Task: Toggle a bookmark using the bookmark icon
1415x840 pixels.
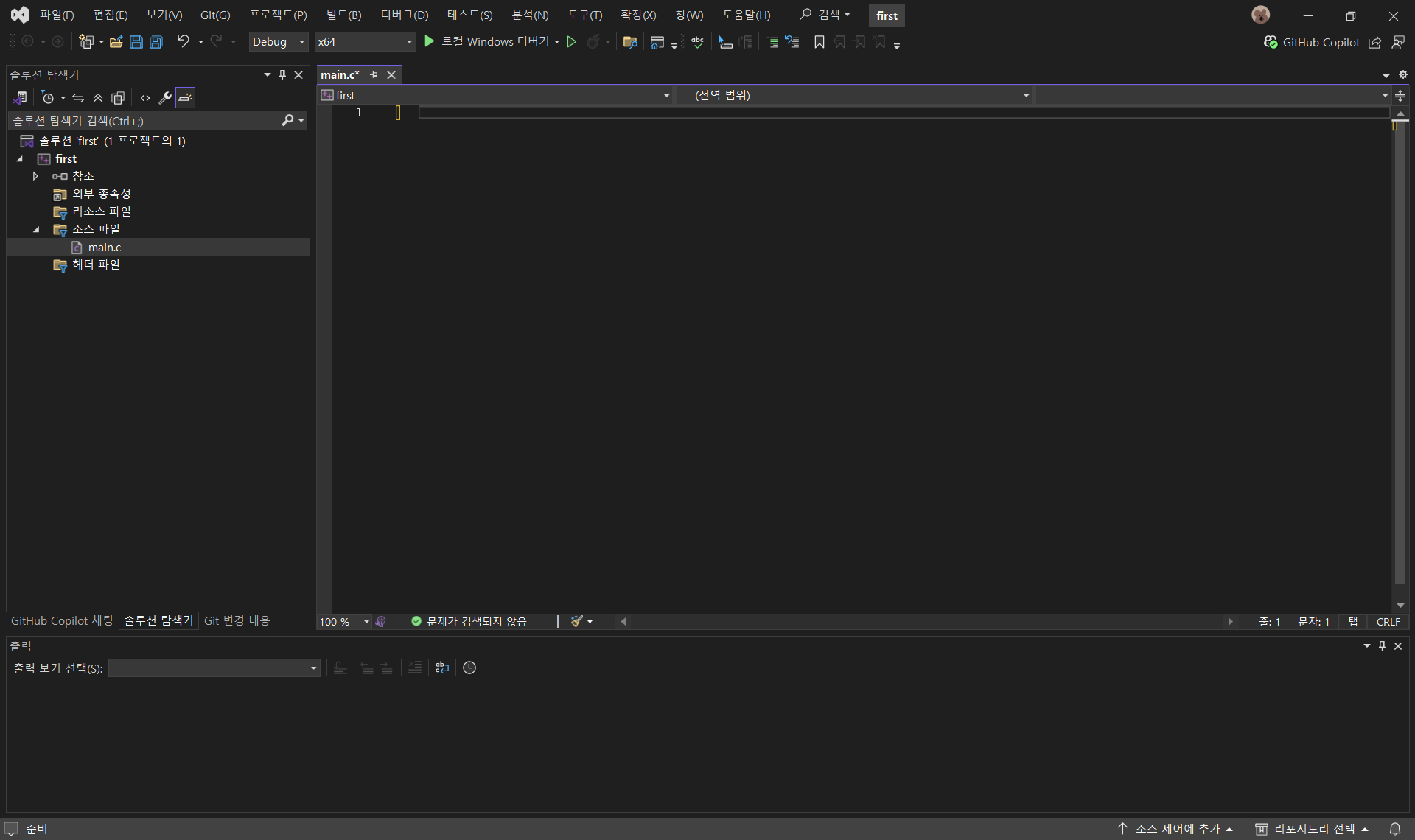Action: (819, 42)
